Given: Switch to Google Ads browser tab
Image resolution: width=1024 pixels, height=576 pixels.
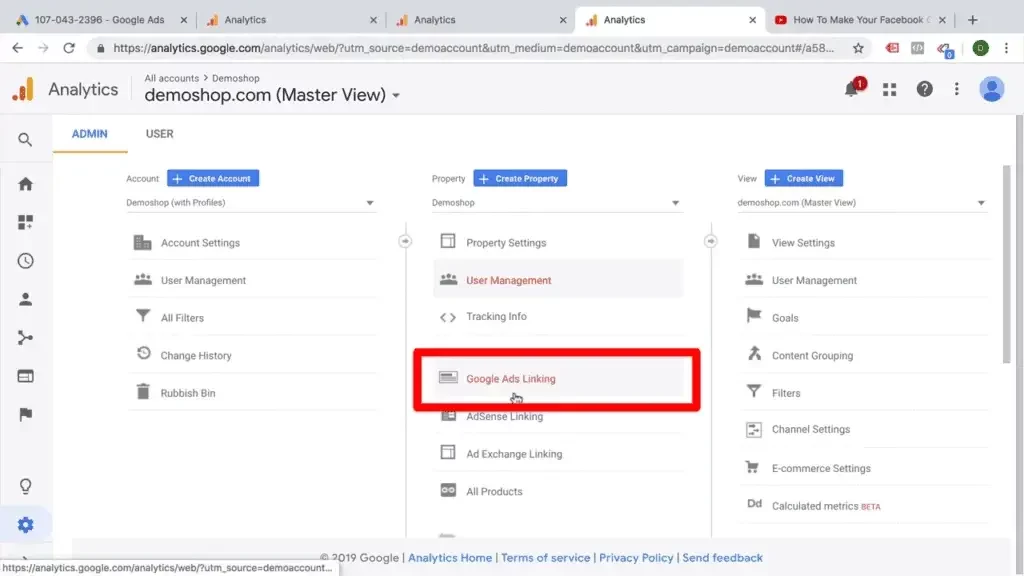Looking at the screenshot, I should tap(99, 20).
